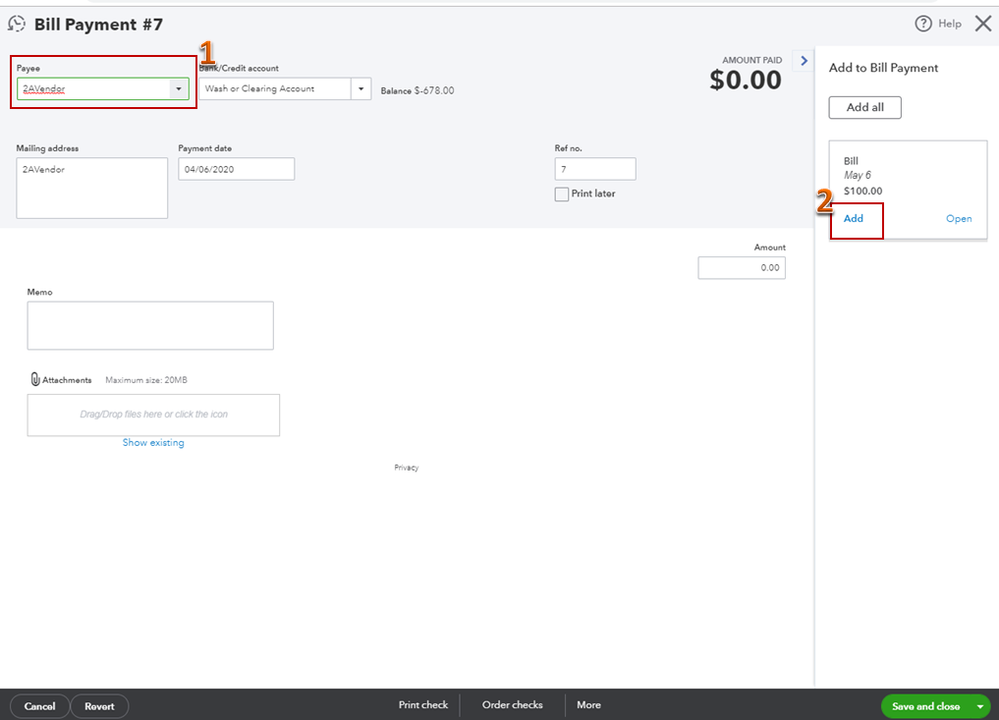The height and width of the screenshot is (720, 999).
Task: Open the Payee dropdown arrow
Action: [179, 89]
